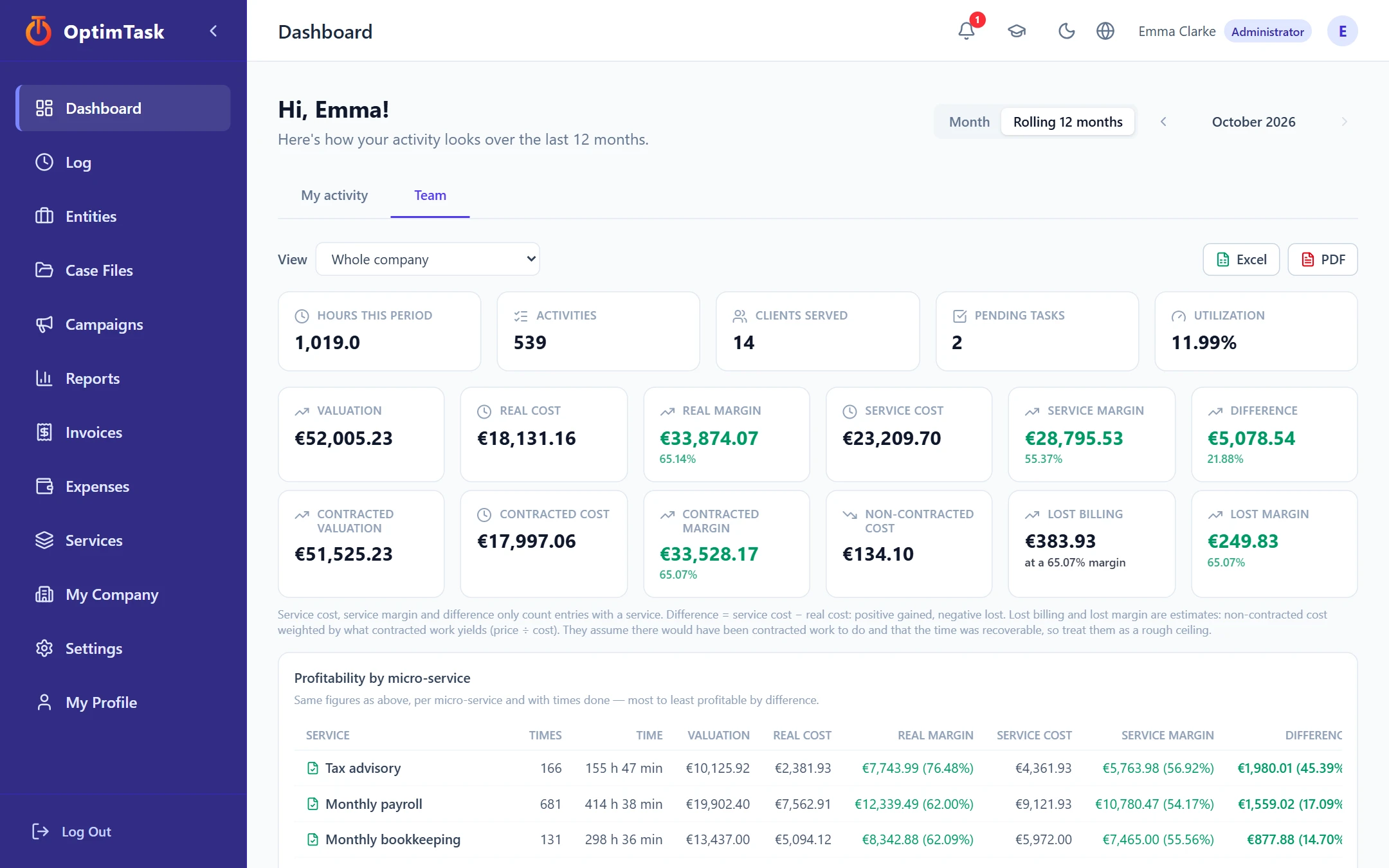Click the OptimTask logo icon
This screenshot has height=868, width=1389.
tap(39, 31)
